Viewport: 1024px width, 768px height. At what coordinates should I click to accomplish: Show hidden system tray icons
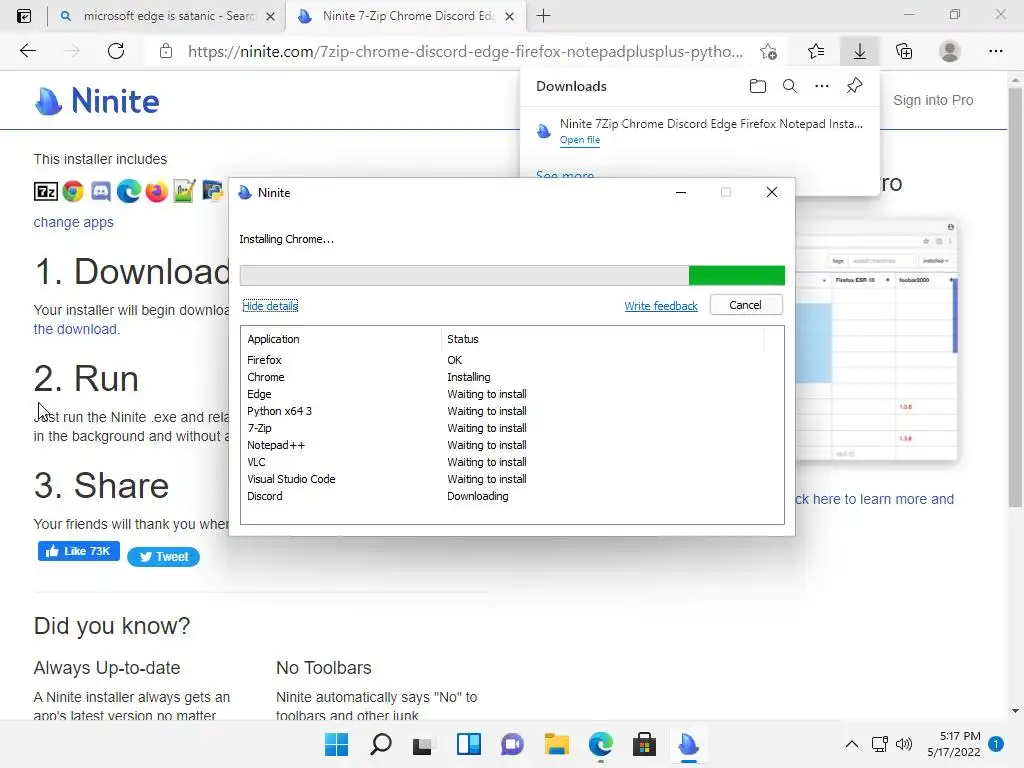(x=852, y=744)
